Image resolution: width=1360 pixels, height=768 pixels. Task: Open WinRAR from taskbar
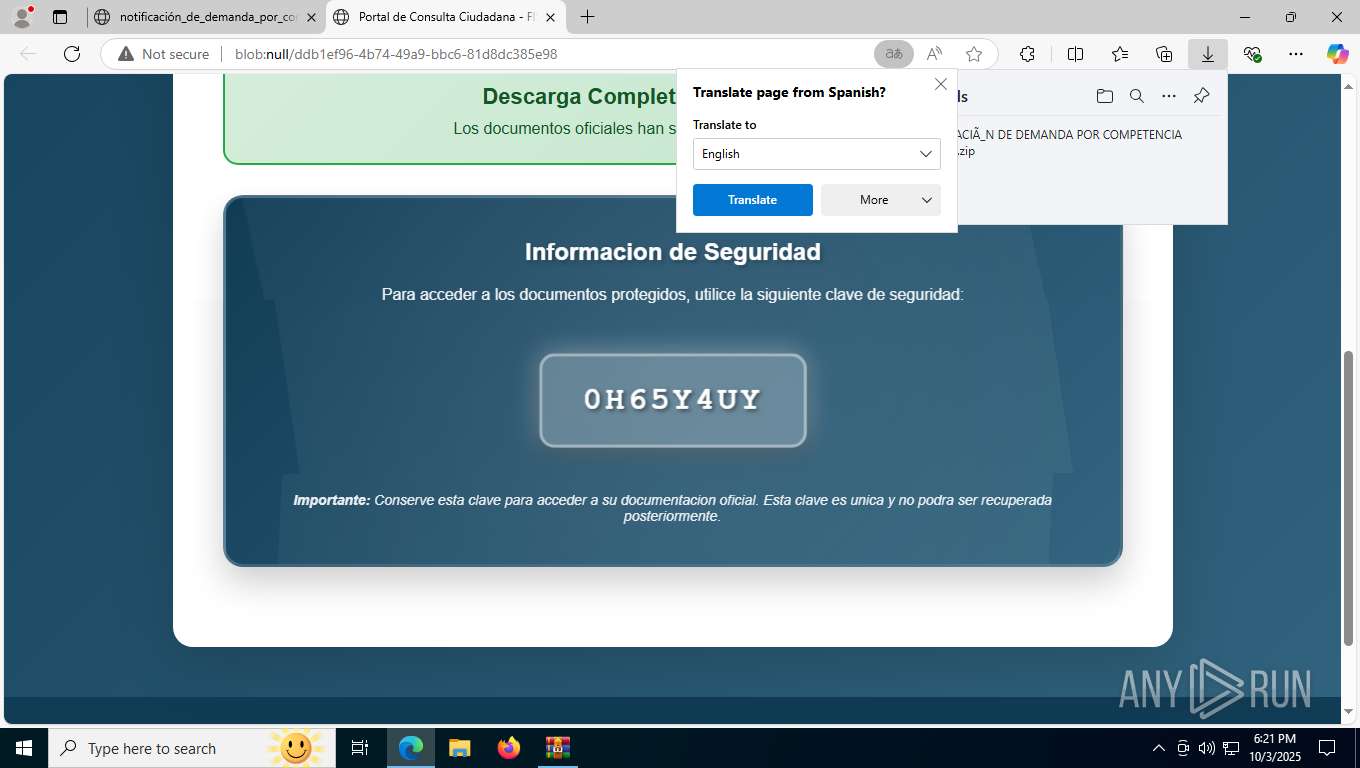point(557,748)
